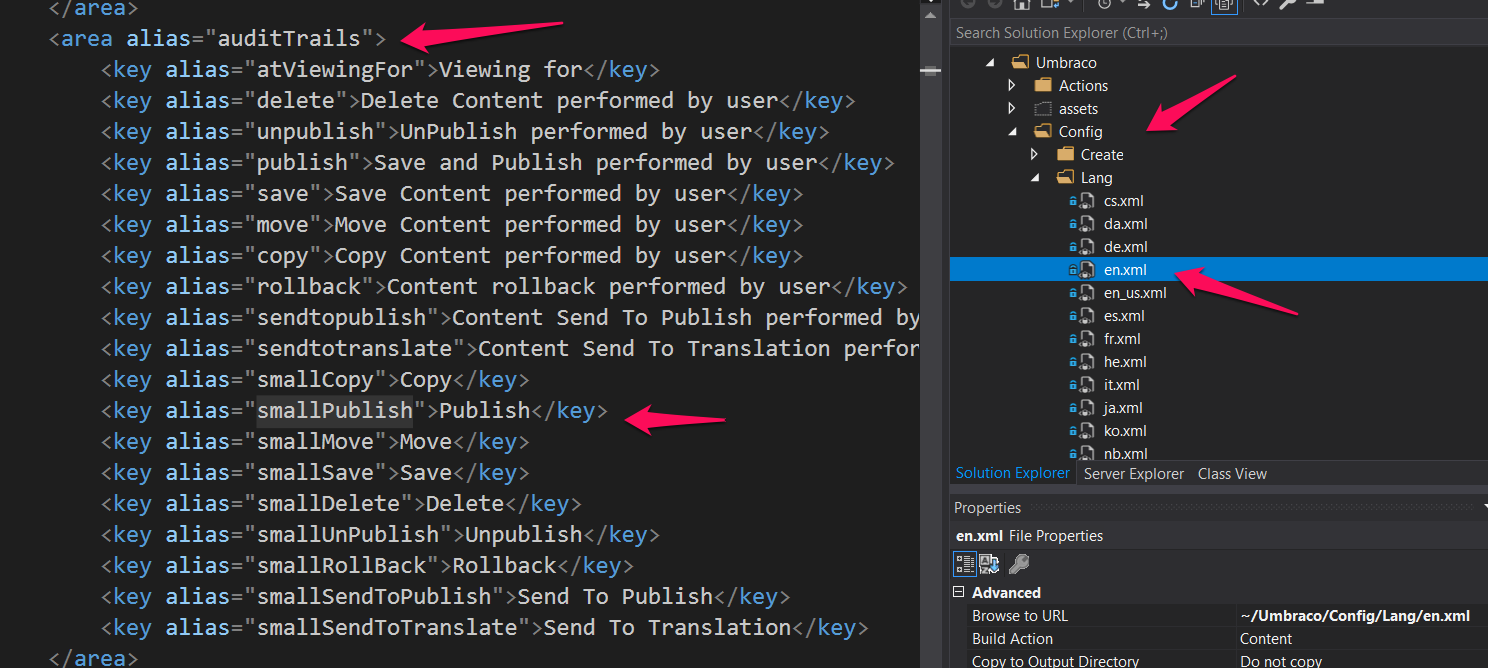The height and width of the screenshot is (668, 1488).
Task: Expand the Create folder node
Action: pyautogui.click(x=1034, y=154)
